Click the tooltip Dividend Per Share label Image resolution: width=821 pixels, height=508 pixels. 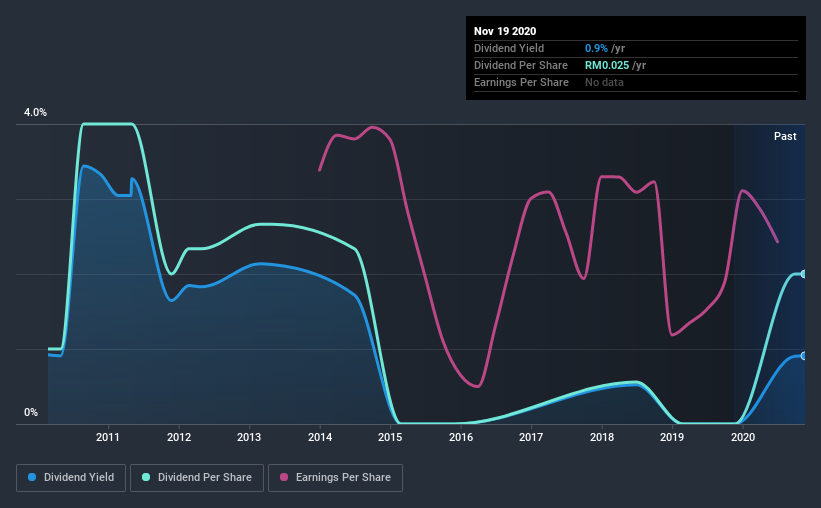click(520, 65)
